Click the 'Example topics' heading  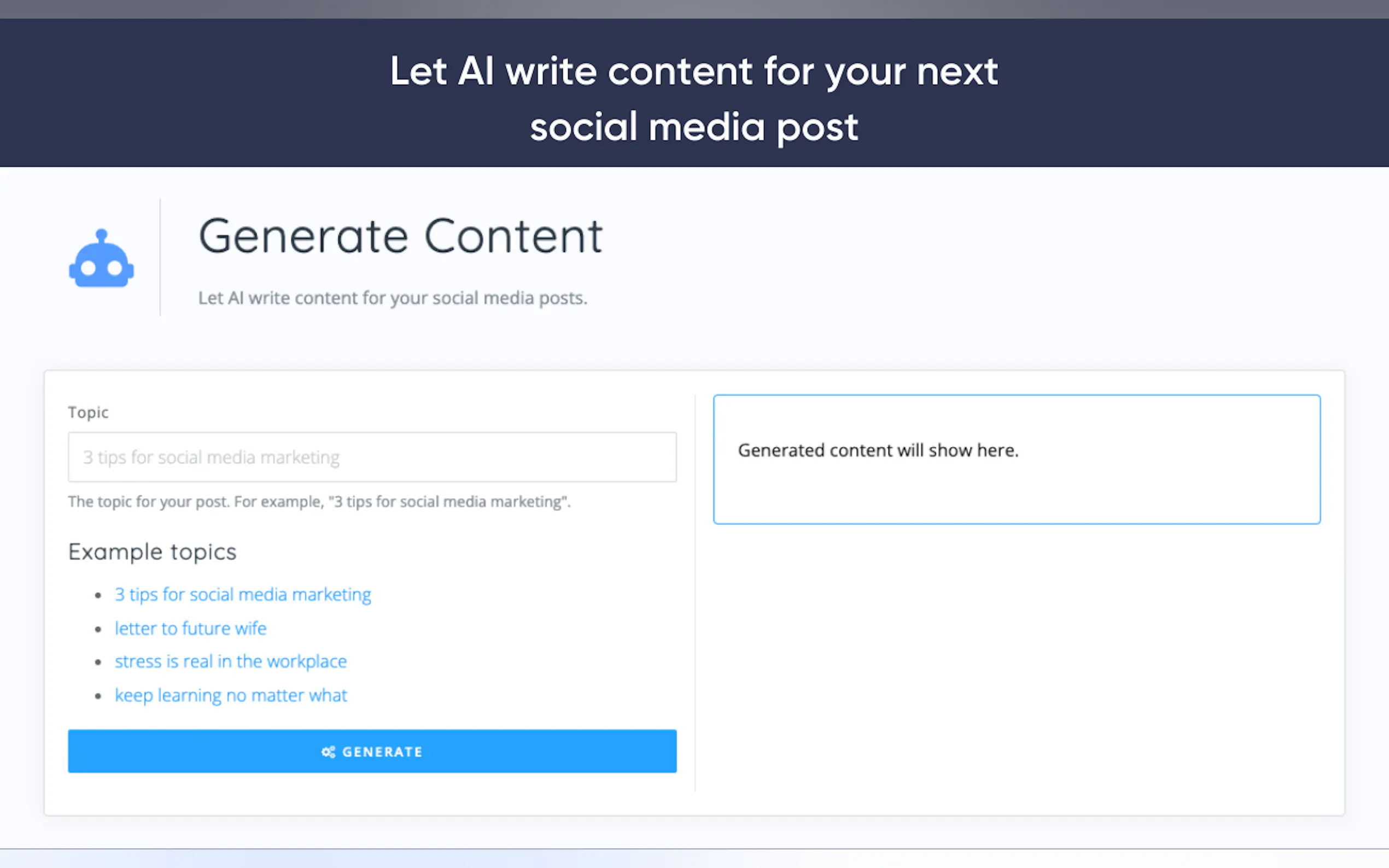pos(152,552)
